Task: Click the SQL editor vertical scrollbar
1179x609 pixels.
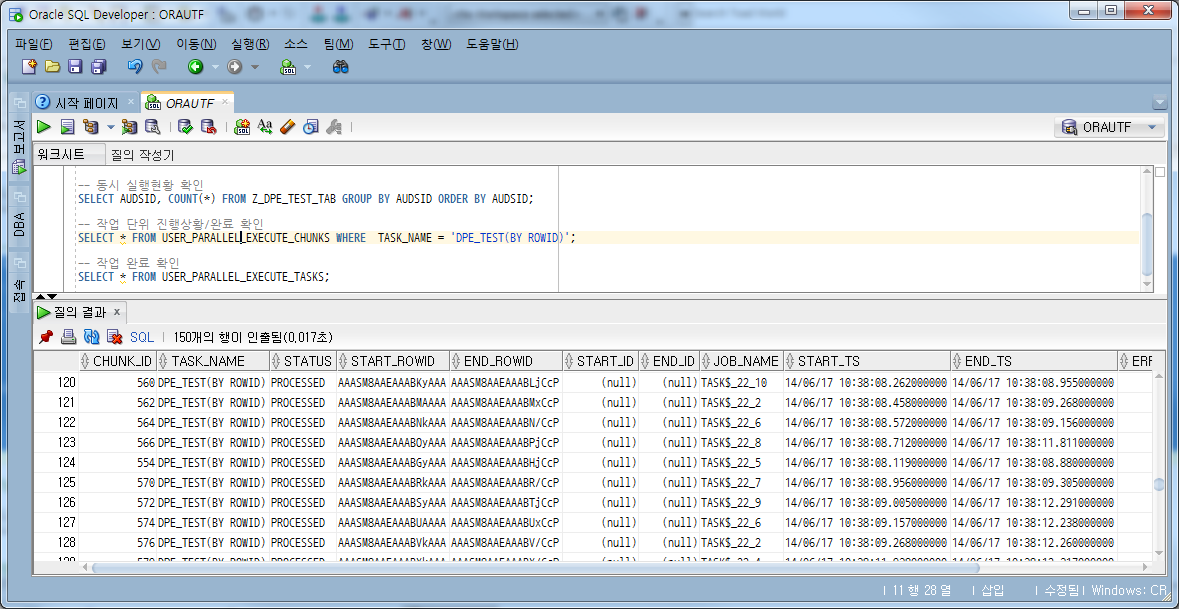Action: point(1147,245)
